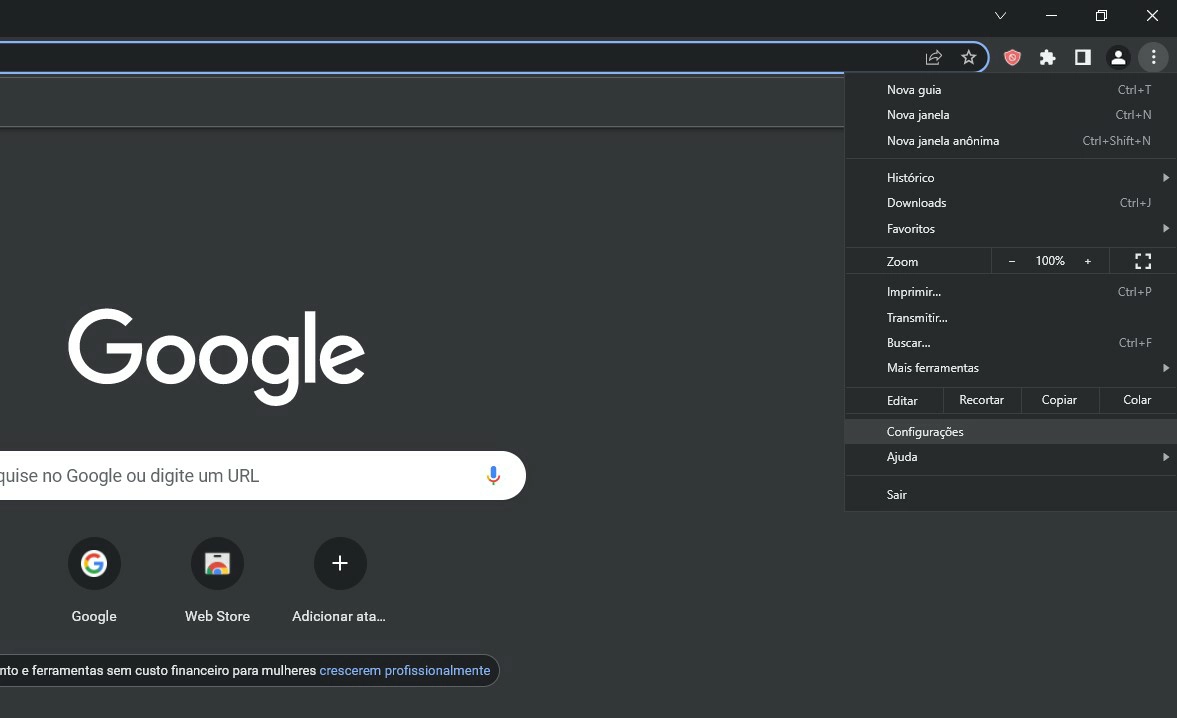Open the tab search chevron in title bar
Screen dimensions: 1177x718
pos(1001,16)
